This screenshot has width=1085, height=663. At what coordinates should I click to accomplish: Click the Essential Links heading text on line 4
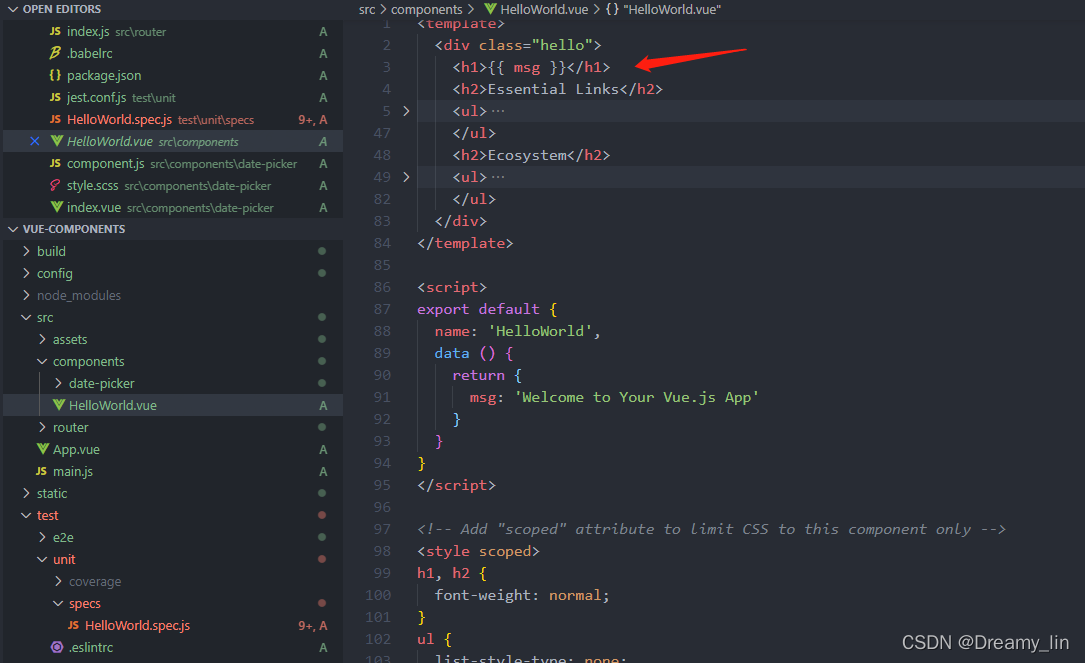(554, 89)
